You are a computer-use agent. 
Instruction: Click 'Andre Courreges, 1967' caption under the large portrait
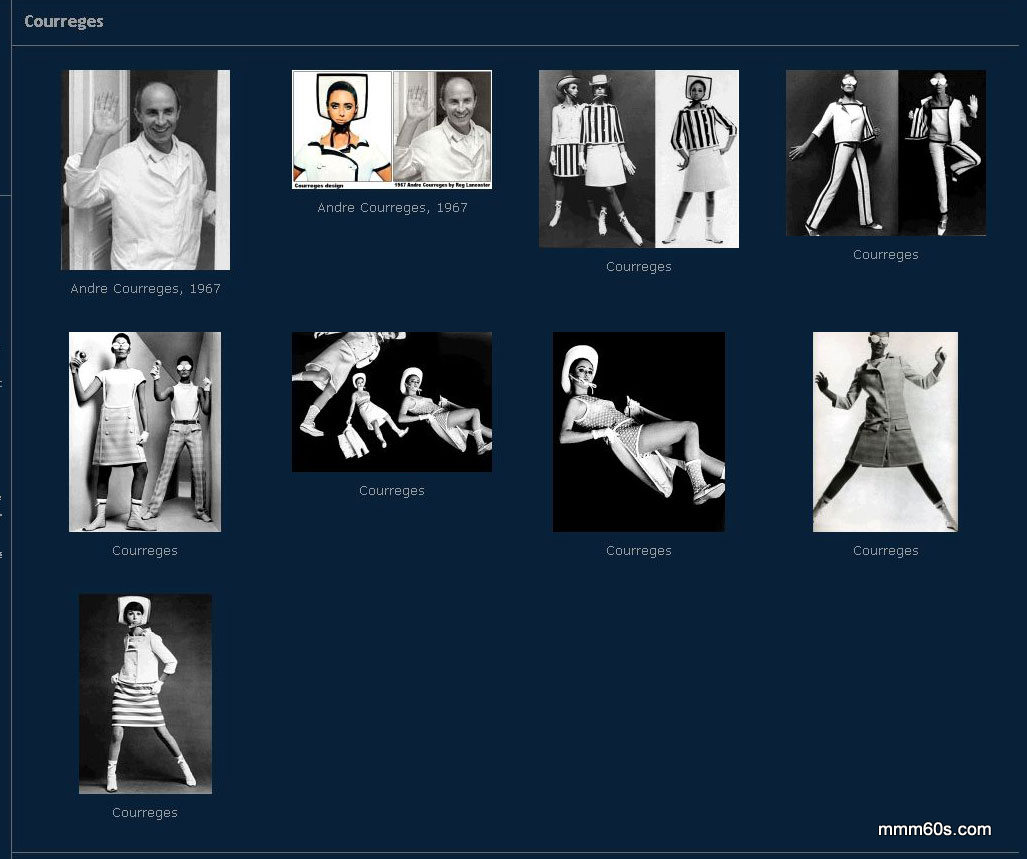[x=145, y=289]
